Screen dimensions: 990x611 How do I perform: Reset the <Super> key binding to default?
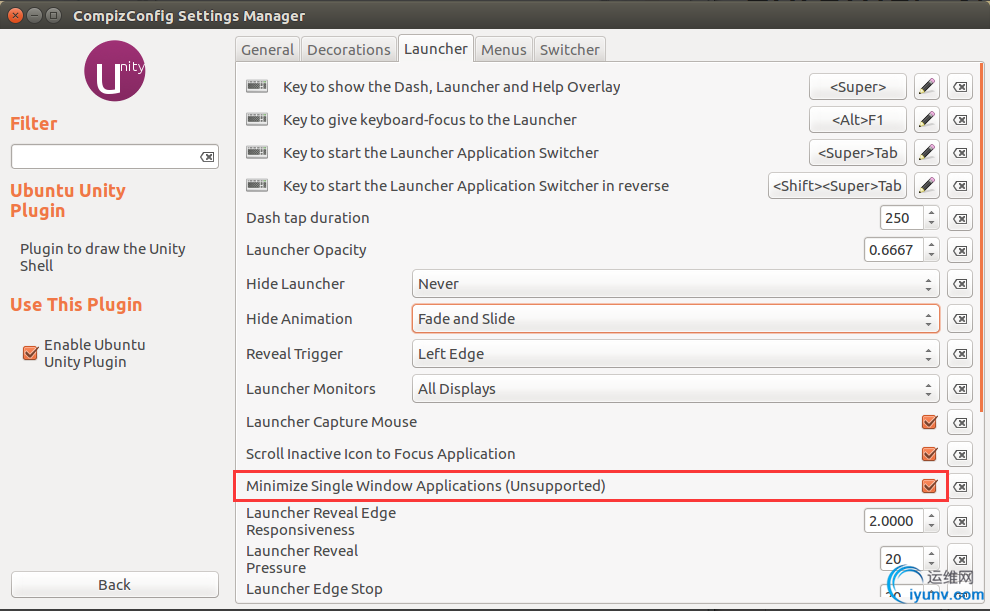(x=960, y=86)
